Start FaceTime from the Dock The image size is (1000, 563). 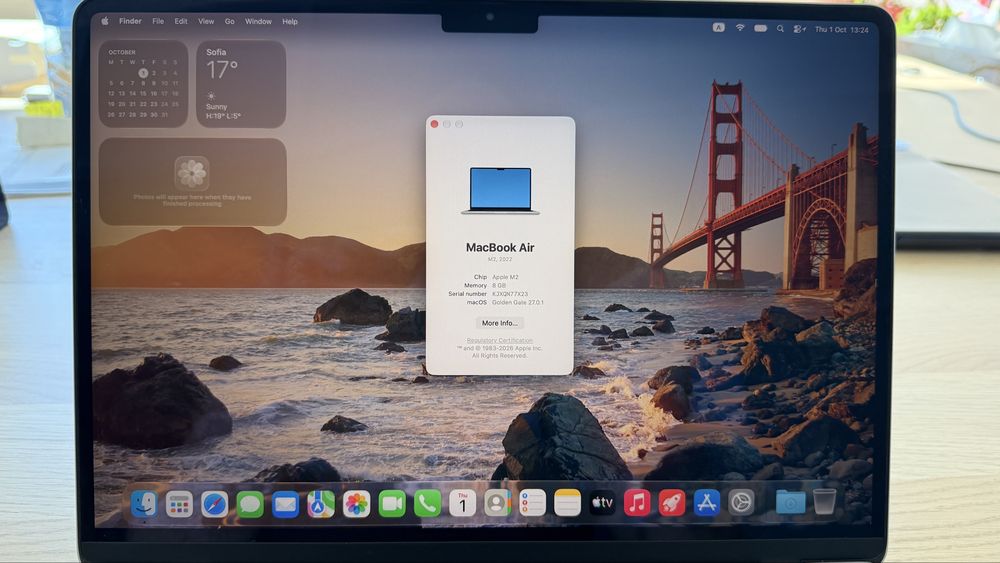coord(392,504)
